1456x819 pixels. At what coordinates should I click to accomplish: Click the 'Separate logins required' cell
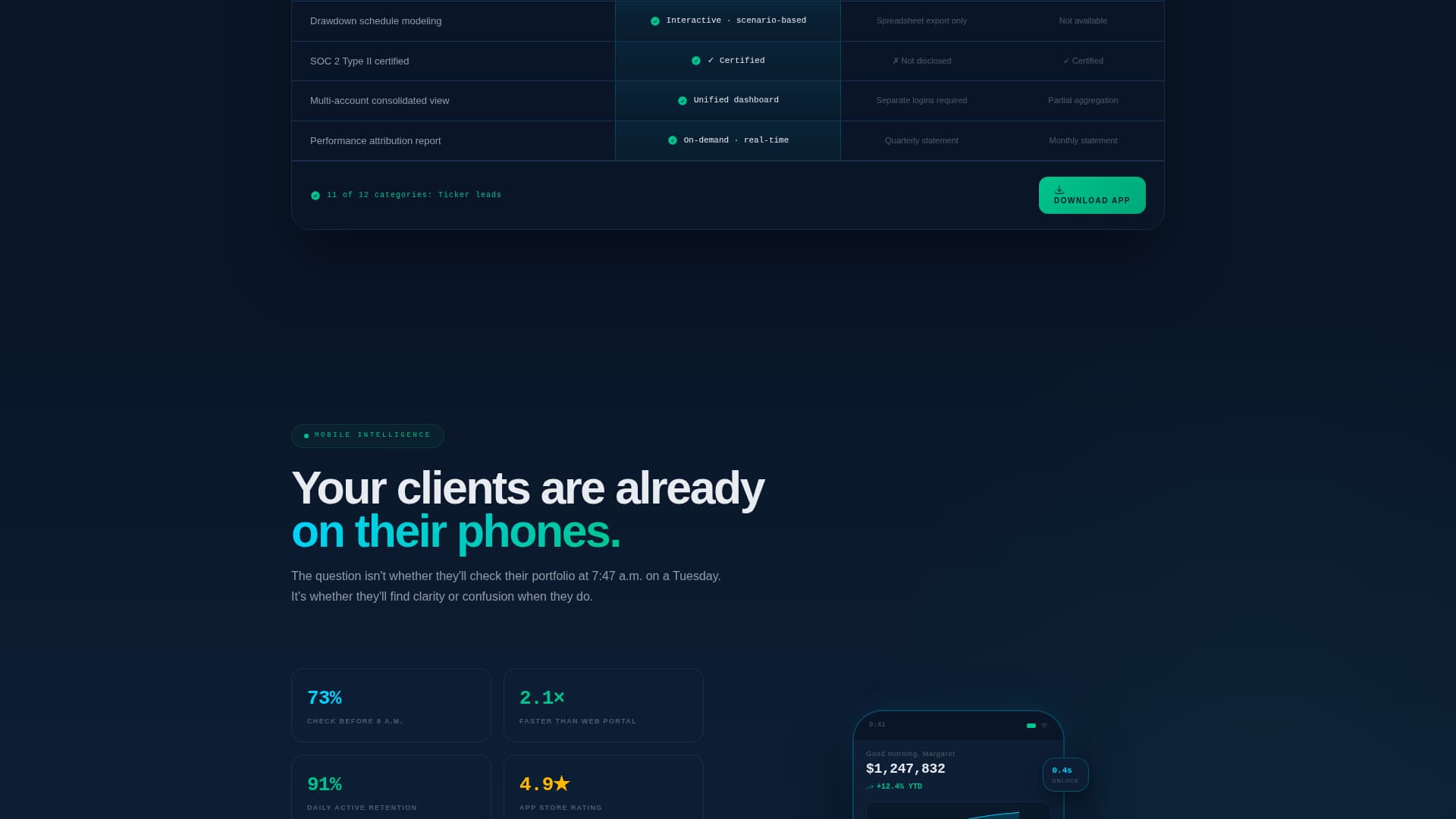(921, 101)
